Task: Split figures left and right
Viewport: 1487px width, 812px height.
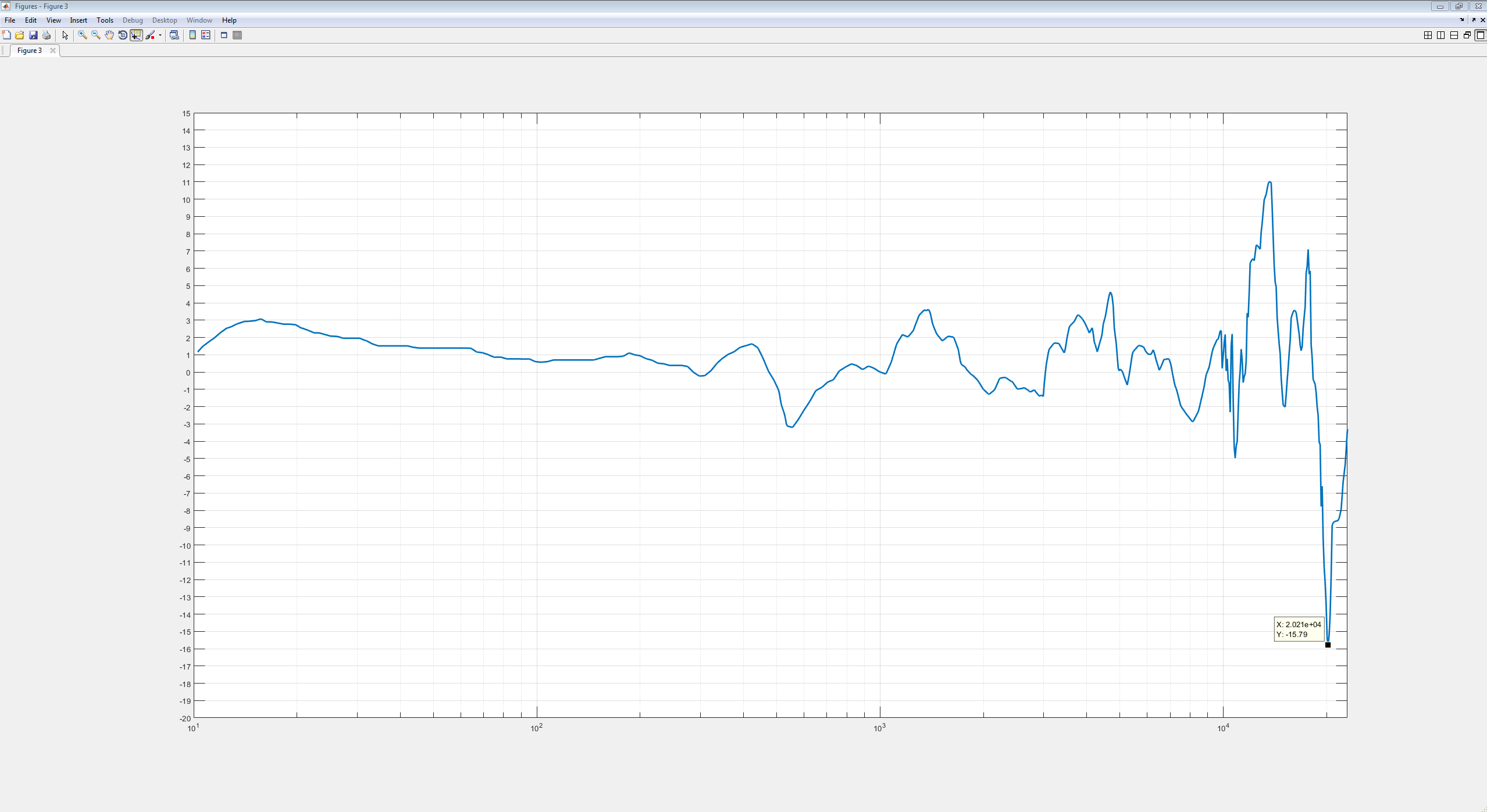Action: point(1440,35)
